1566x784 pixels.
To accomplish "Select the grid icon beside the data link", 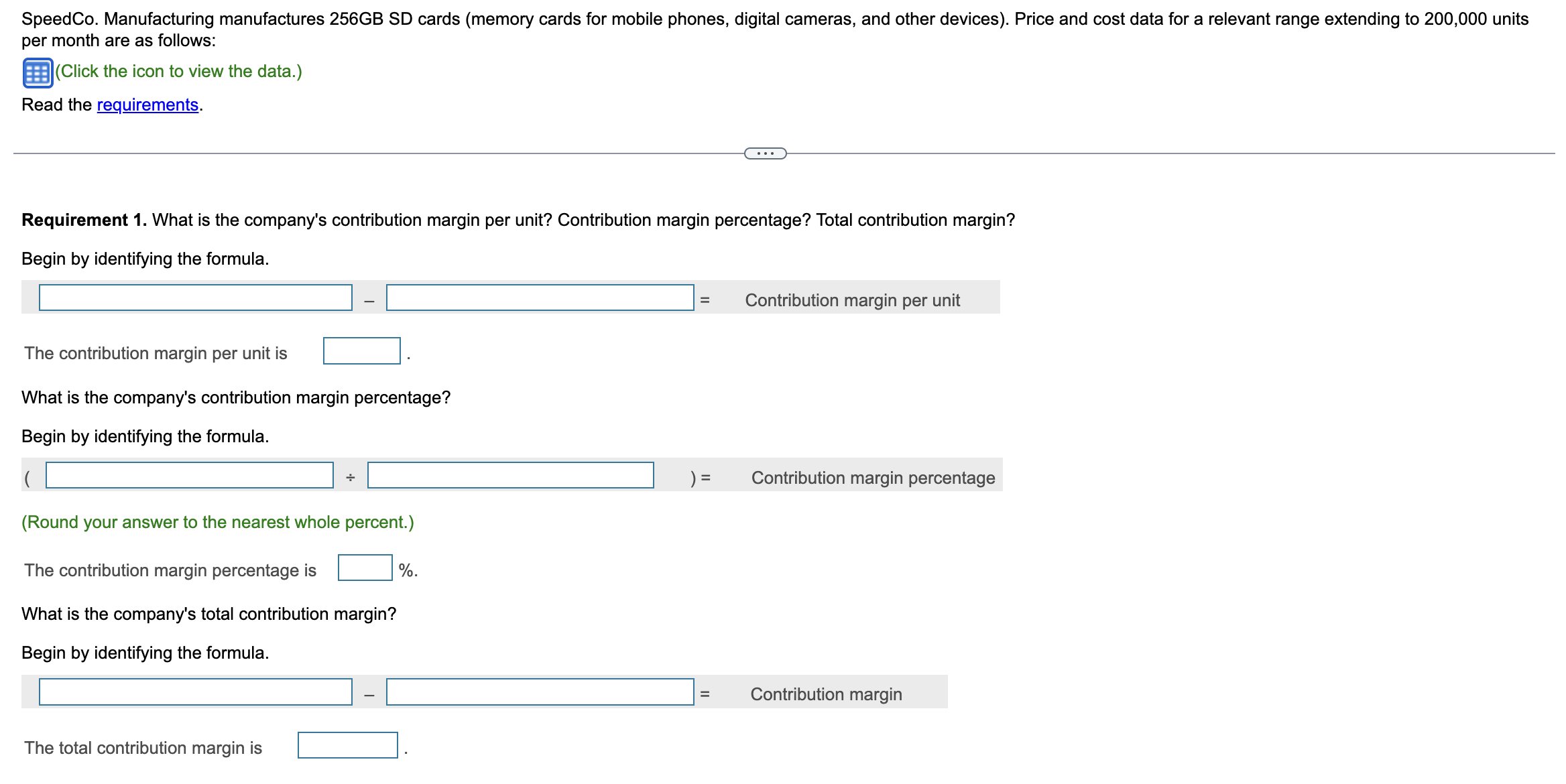I will 38,72.
